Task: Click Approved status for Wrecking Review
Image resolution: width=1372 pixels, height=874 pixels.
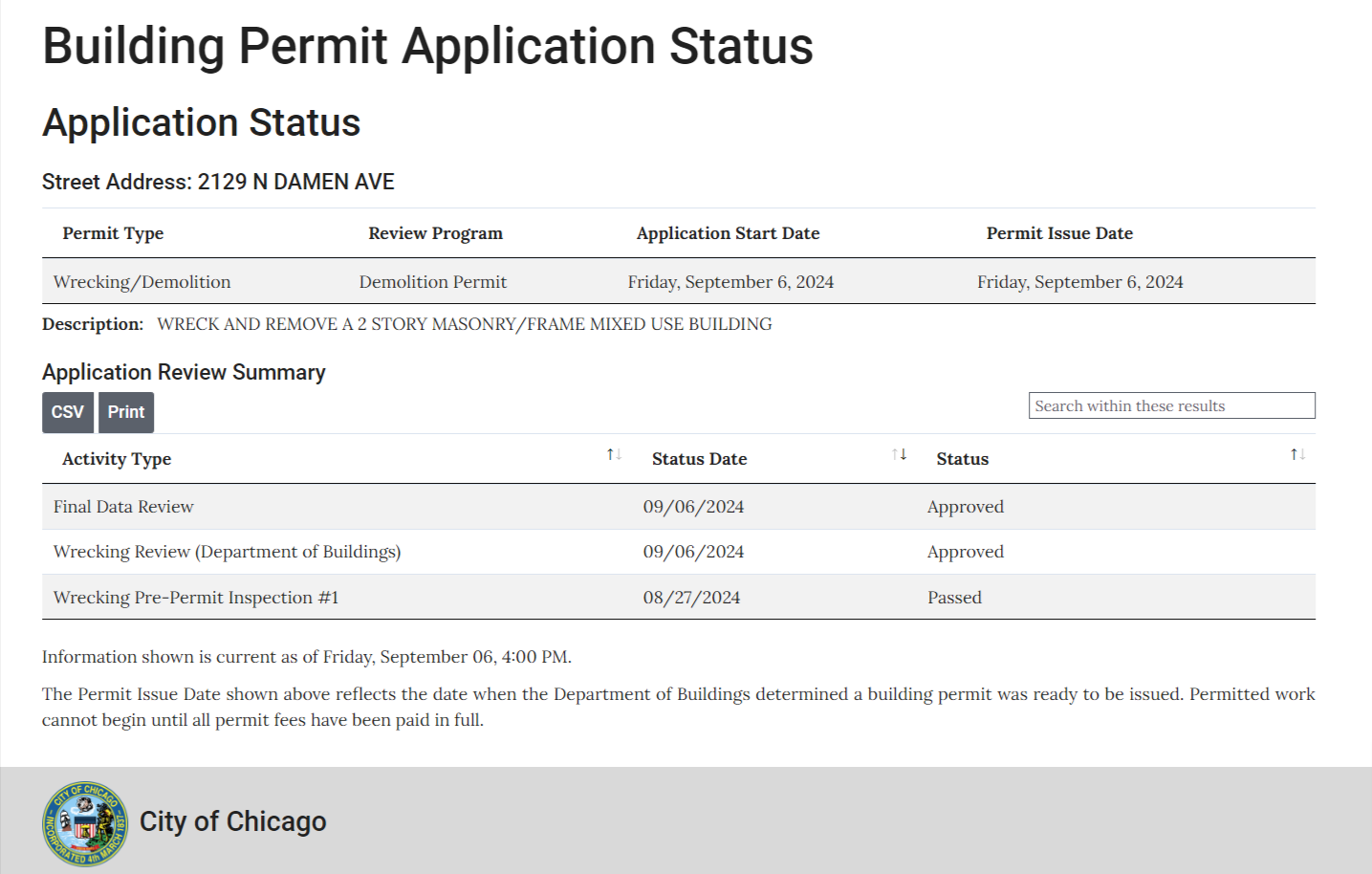Action: tap(966, 552)
